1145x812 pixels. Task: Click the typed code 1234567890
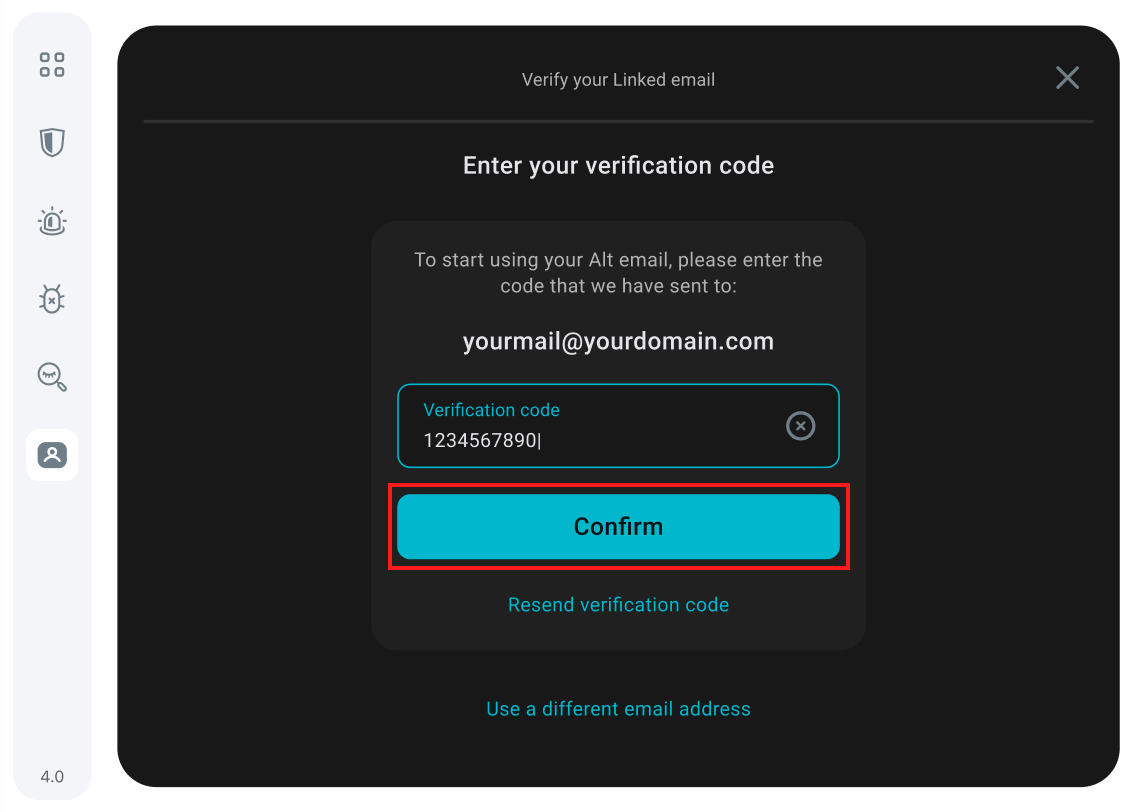click(x=480, y=441)
